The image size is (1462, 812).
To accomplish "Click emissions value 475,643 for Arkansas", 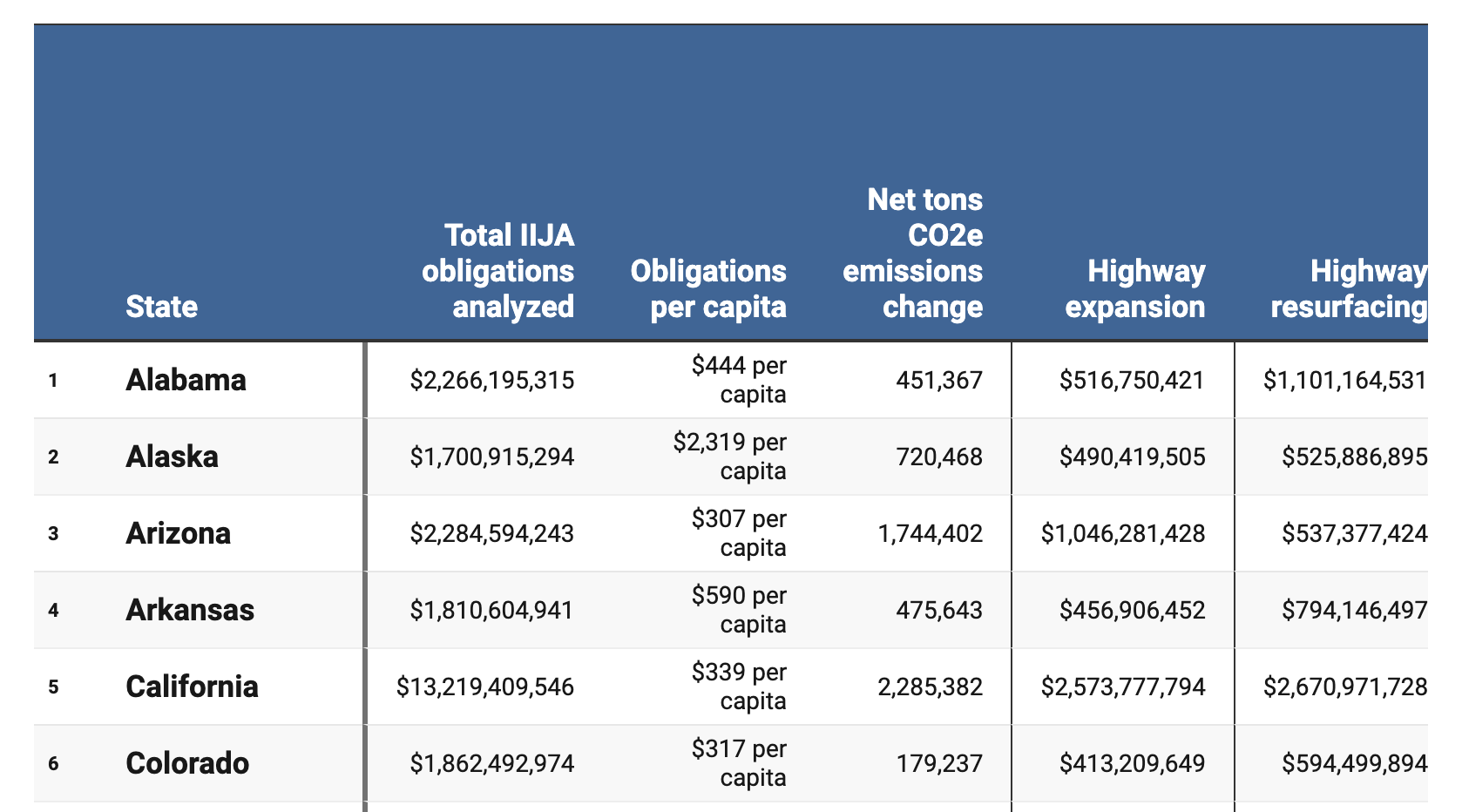I will tap(939, 610).
